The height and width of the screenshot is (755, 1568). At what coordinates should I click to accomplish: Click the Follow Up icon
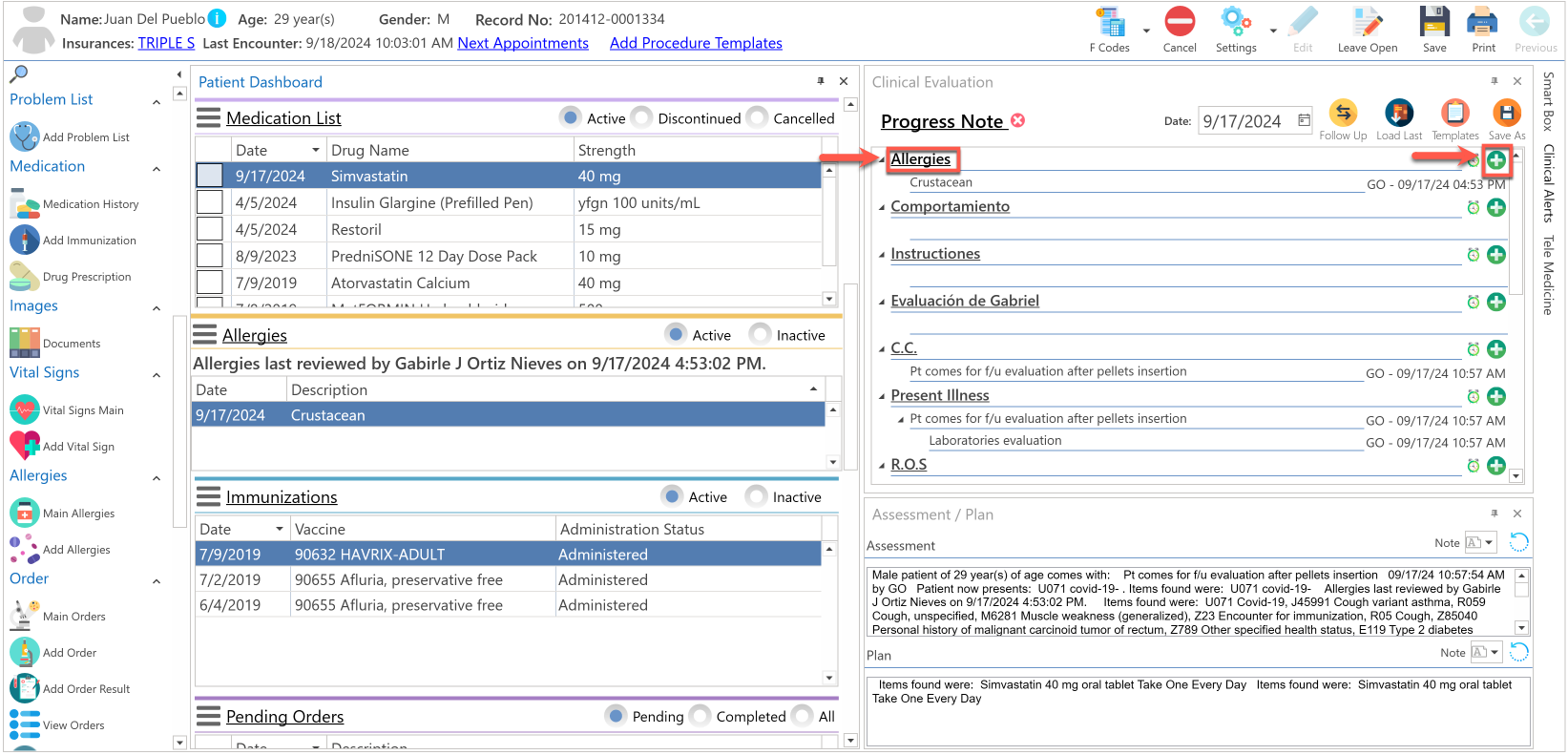pyautogui.click(x=1343, y=114)
